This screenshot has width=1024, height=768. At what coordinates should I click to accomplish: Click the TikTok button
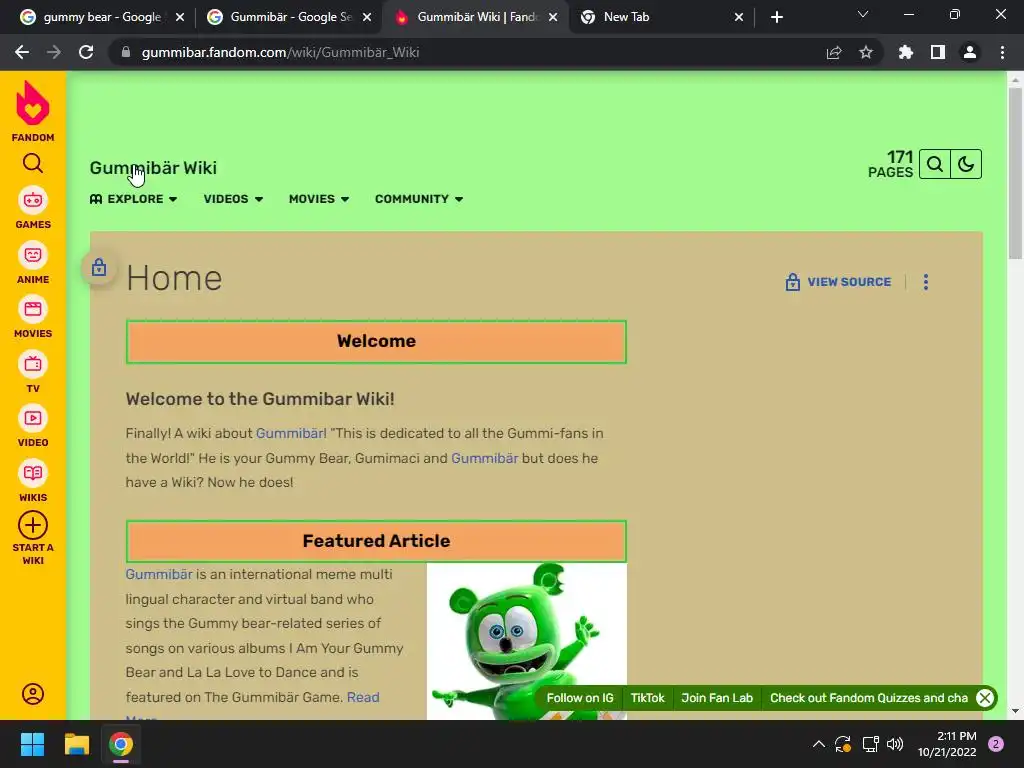coord(647,697)
